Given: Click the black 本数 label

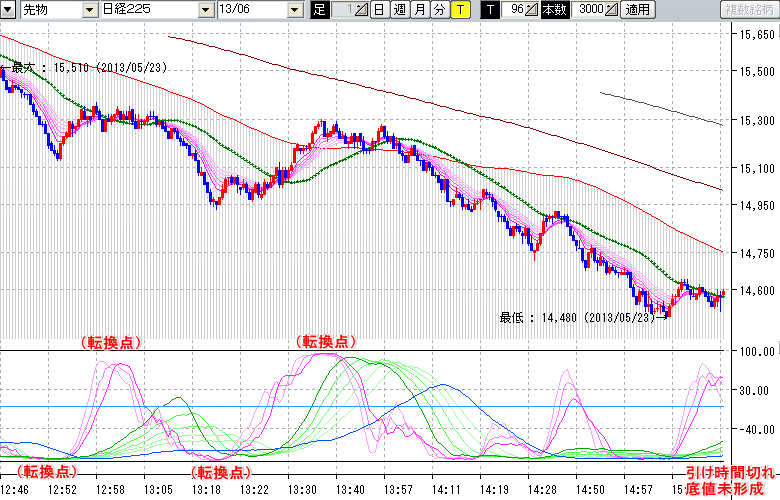Looking at the screenshot, I should click(x=556, y=10).
